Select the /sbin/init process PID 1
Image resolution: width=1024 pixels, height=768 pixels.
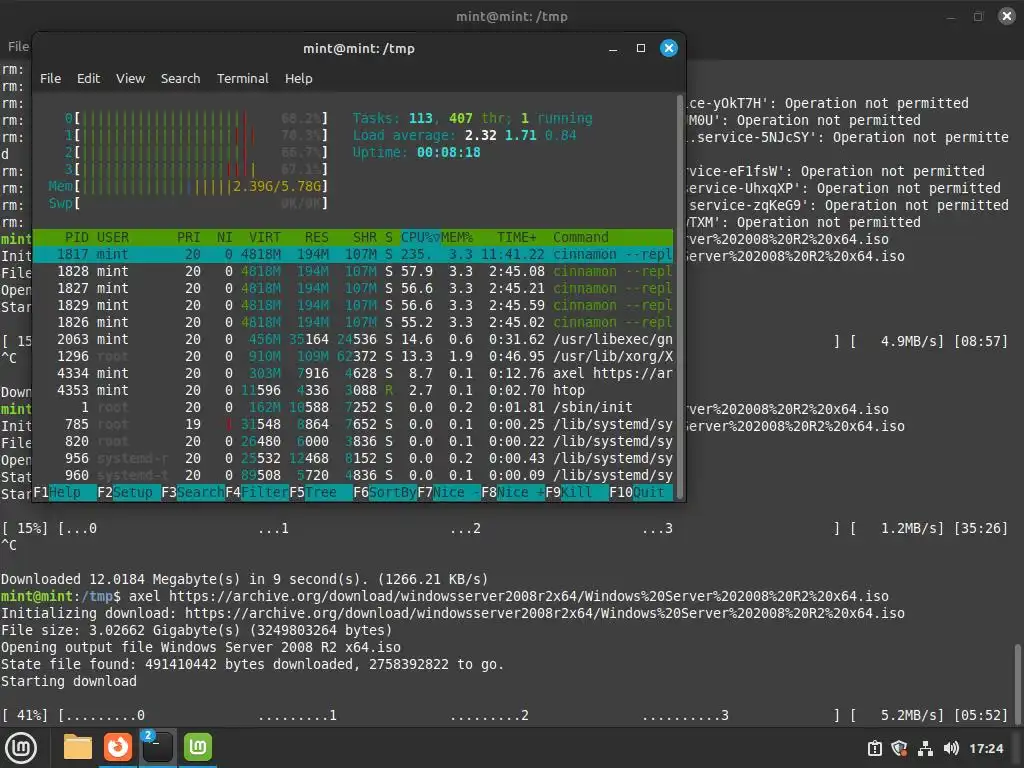point(353,407)
